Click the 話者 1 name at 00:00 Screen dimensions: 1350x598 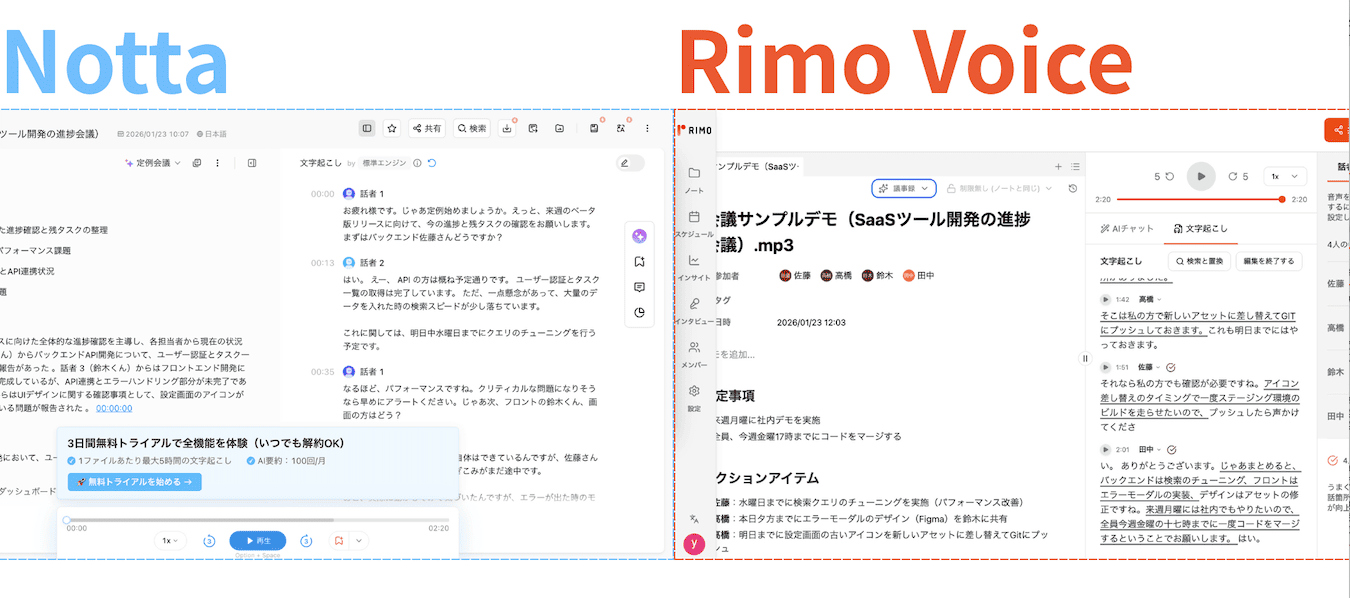(372, 194)
